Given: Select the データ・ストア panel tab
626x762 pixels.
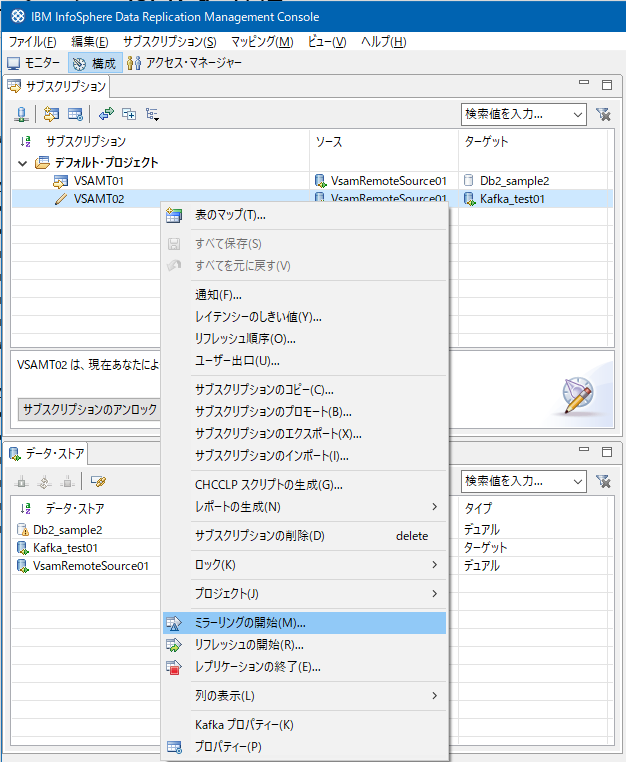Looking at the screenshot, I should tap(47, 454).
